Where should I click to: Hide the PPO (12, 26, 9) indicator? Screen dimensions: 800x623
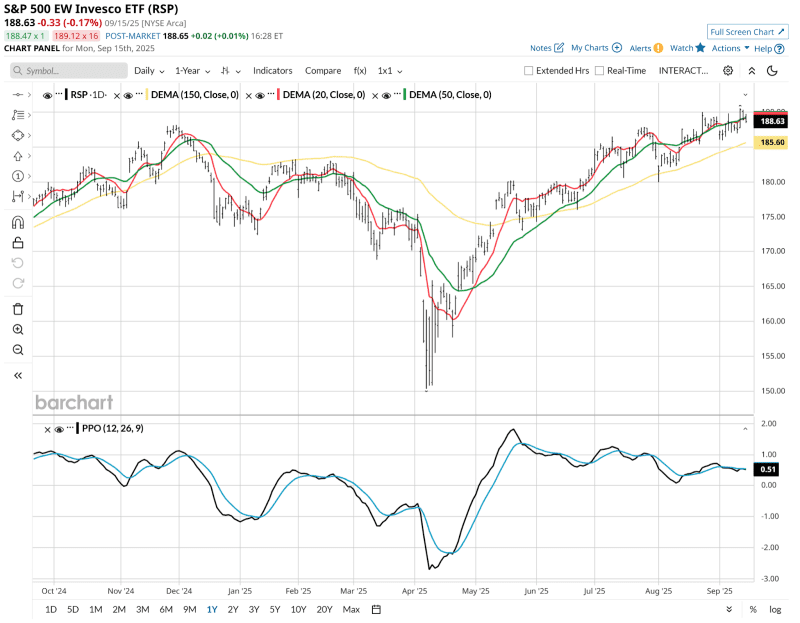coord(58,429)
